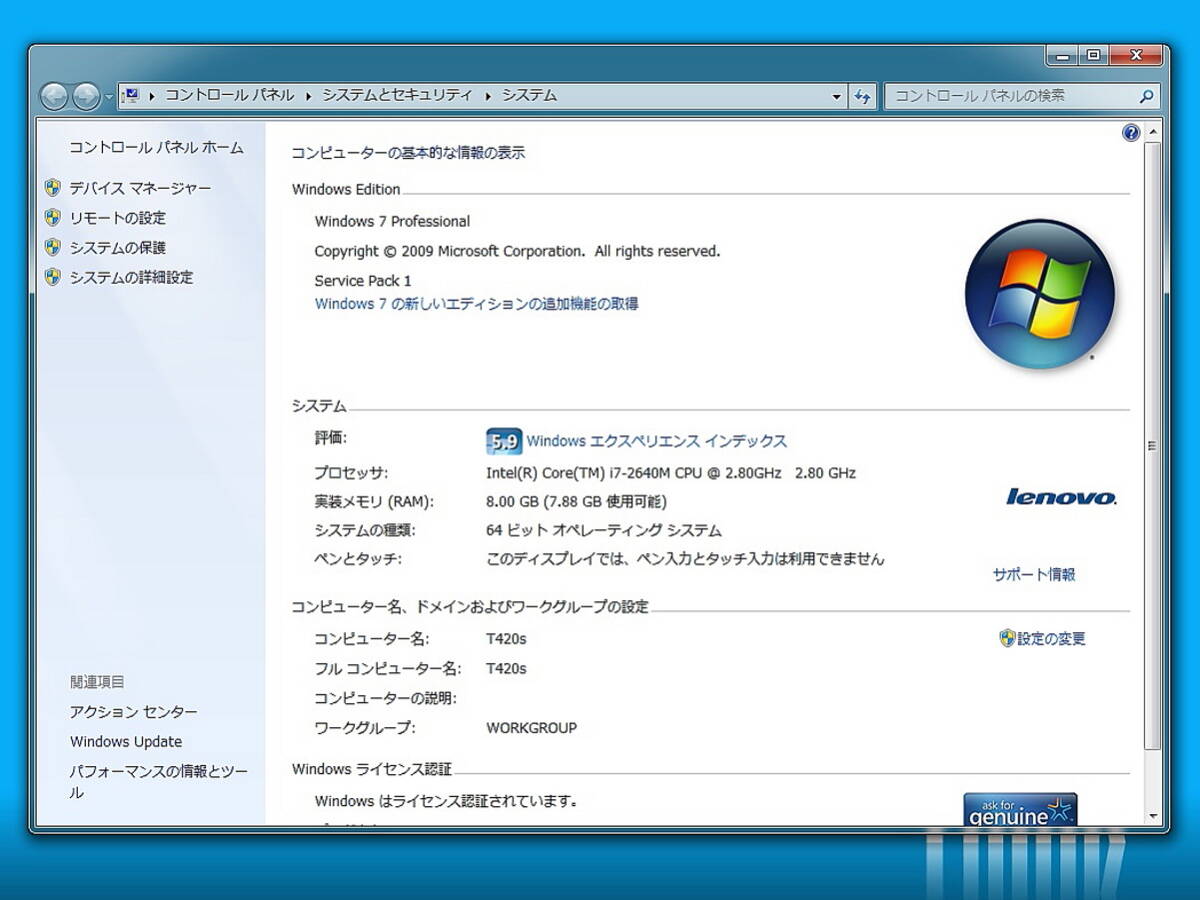Click the T420s value next to フル コンピューター名
The image size is (1200, 900).
pyautogui.click(x=506, y=668)
